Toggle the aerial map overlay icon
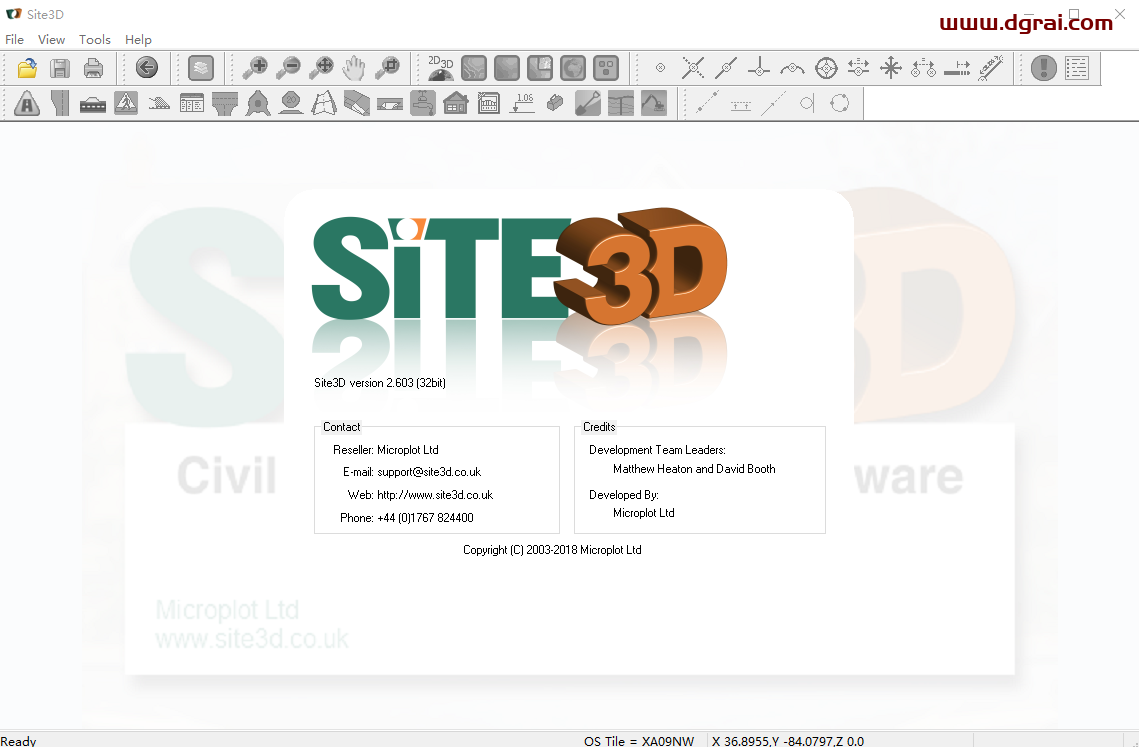This screenshot has height=747, width=1139. 540,68
